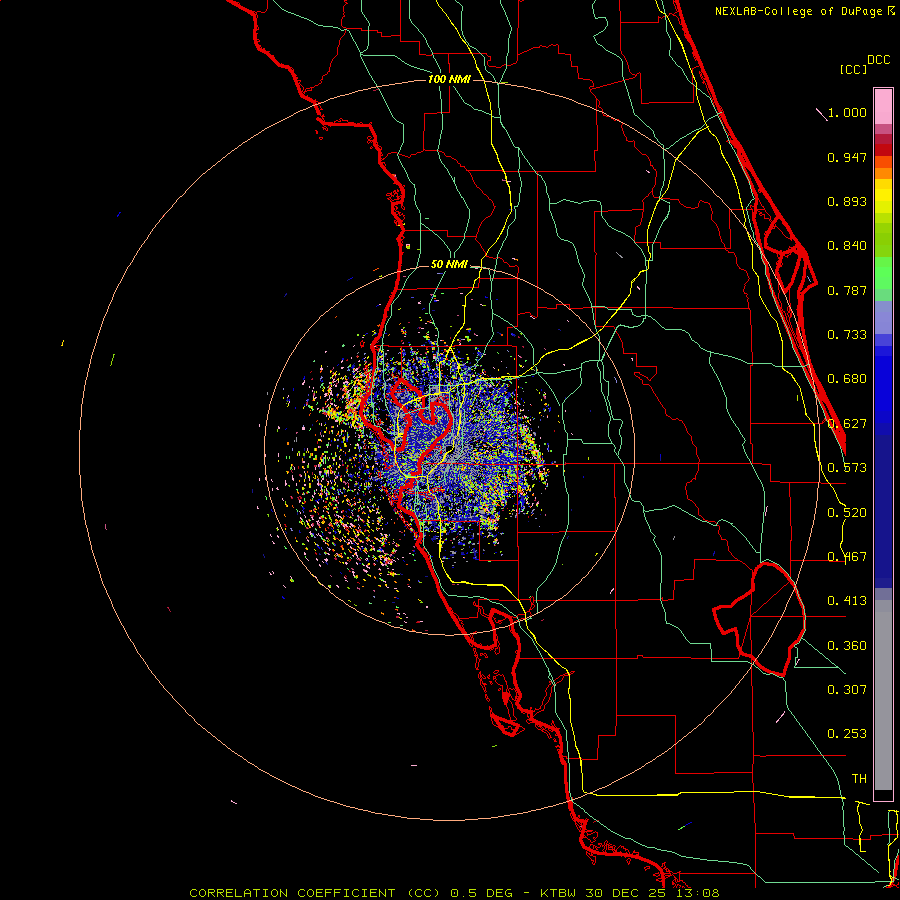Image resolution: width=900 pixels, height=900 pixels.
Task: Click the 0.680 scale value
Action: pos(847,379)
